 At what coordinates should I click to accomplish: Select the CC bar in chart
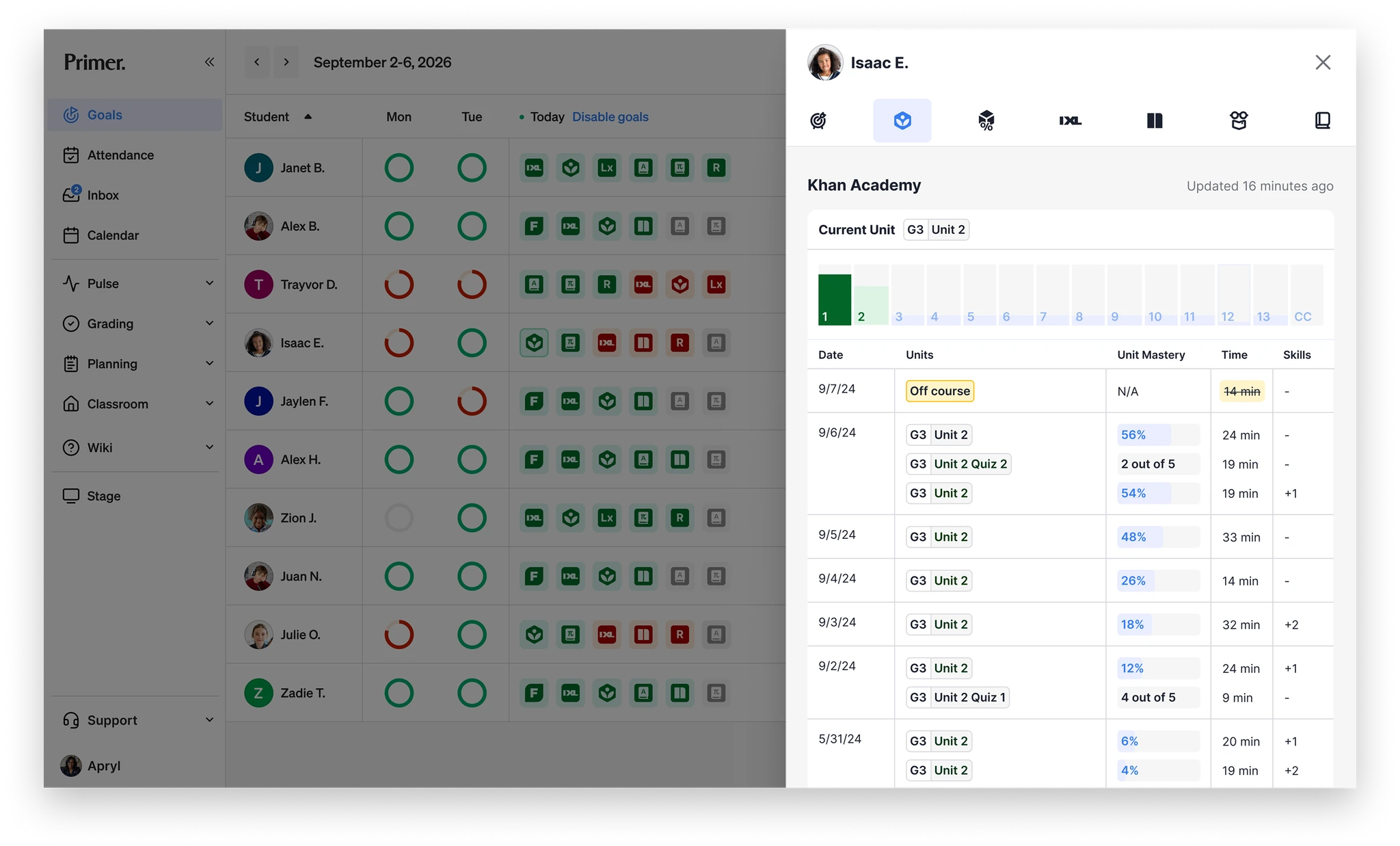pyautogui.click(x=1307, y=295)
